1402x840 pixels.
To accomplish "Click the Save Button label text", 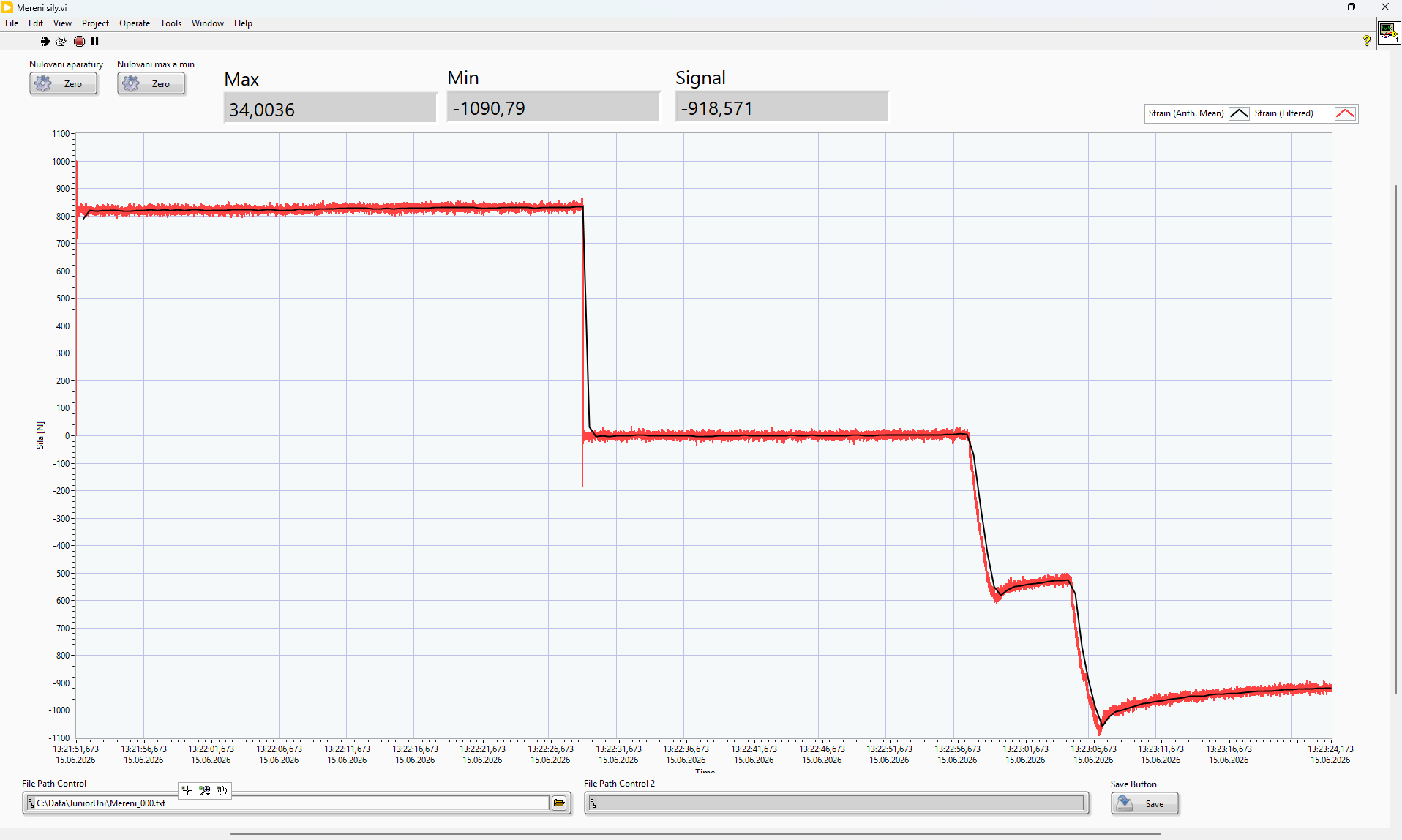I will point(1133,784).
